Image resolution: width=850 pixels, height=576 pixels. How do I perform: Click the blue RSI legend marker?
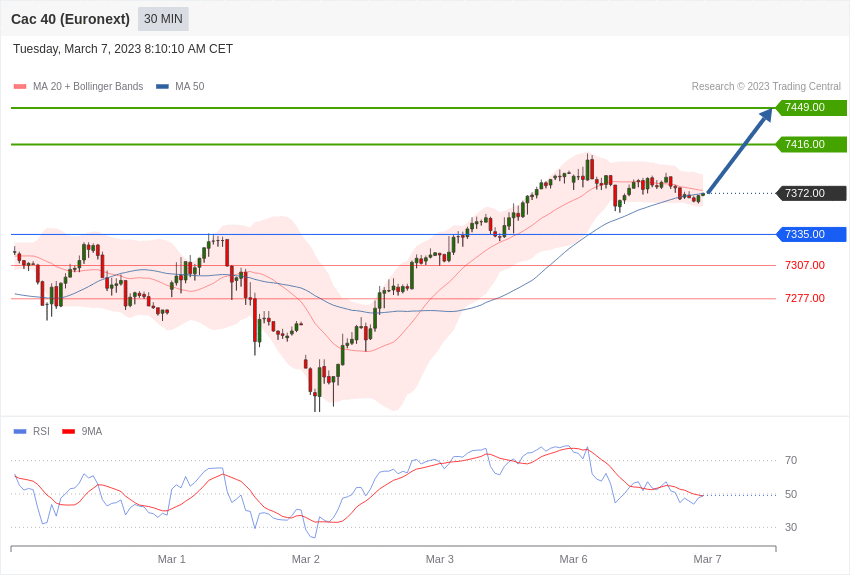pos(20,432)
